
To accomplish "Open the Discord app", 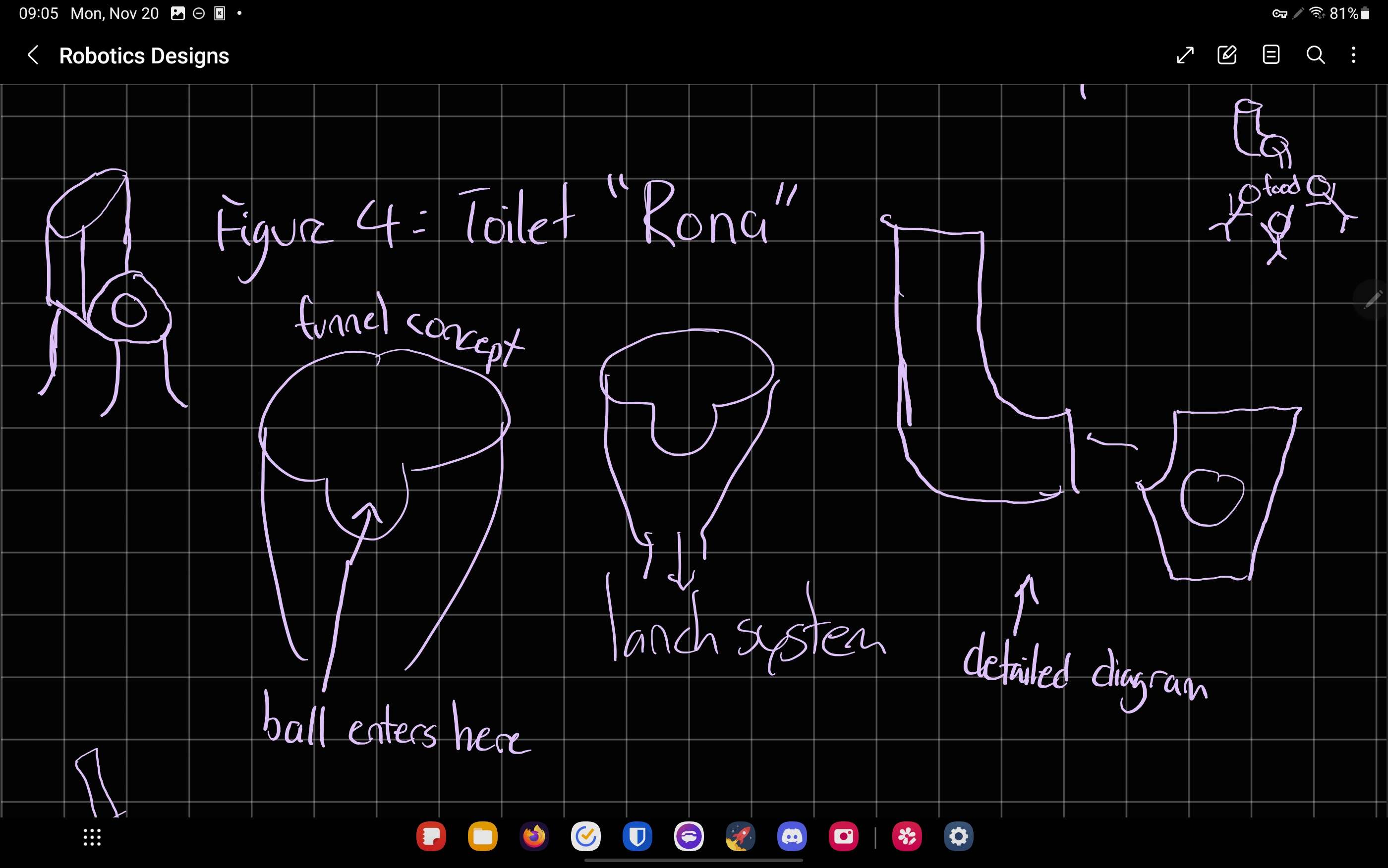I will pos(792,837).
